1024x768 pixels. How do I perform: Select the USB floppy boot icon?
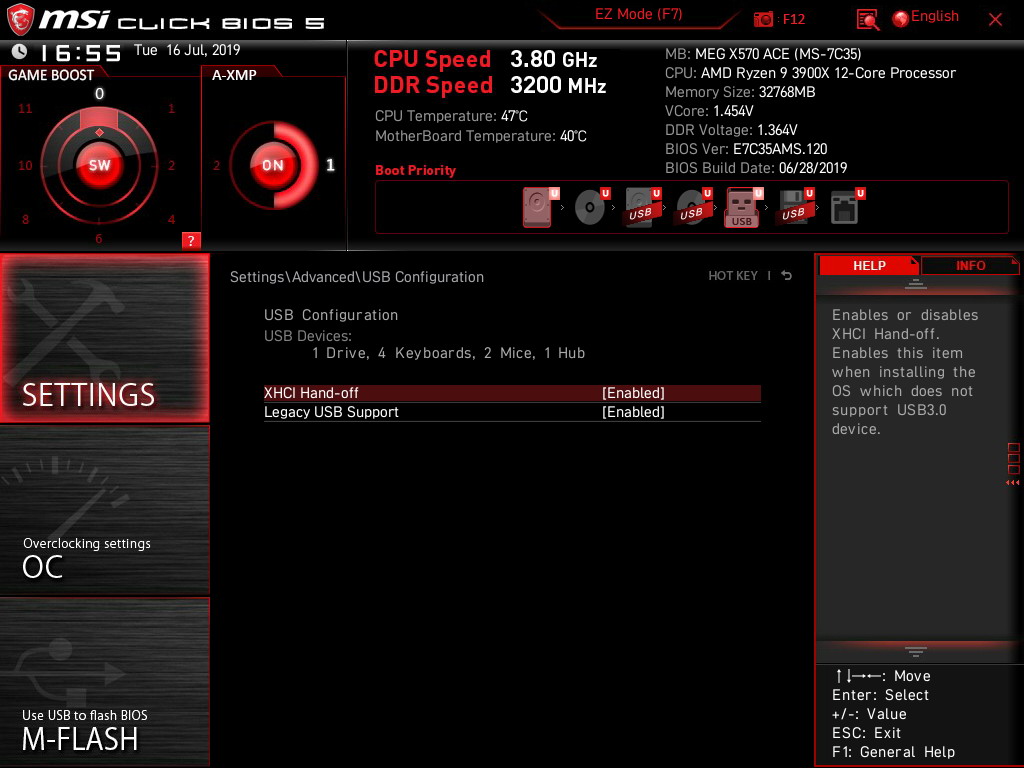[795, 207]
